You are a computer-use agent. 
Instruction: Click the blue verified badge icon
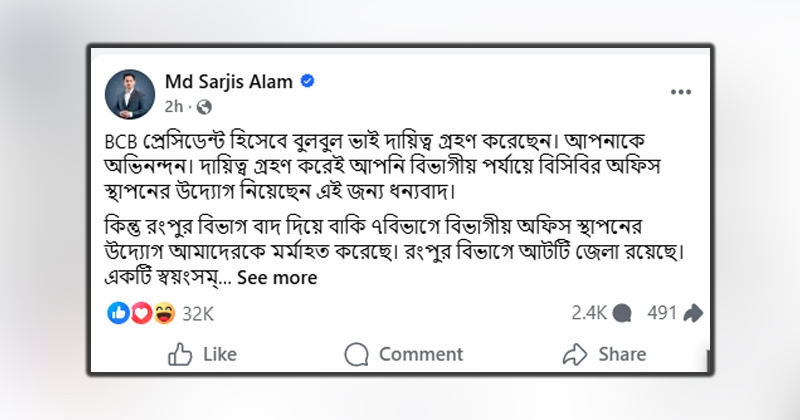(309, 81)
